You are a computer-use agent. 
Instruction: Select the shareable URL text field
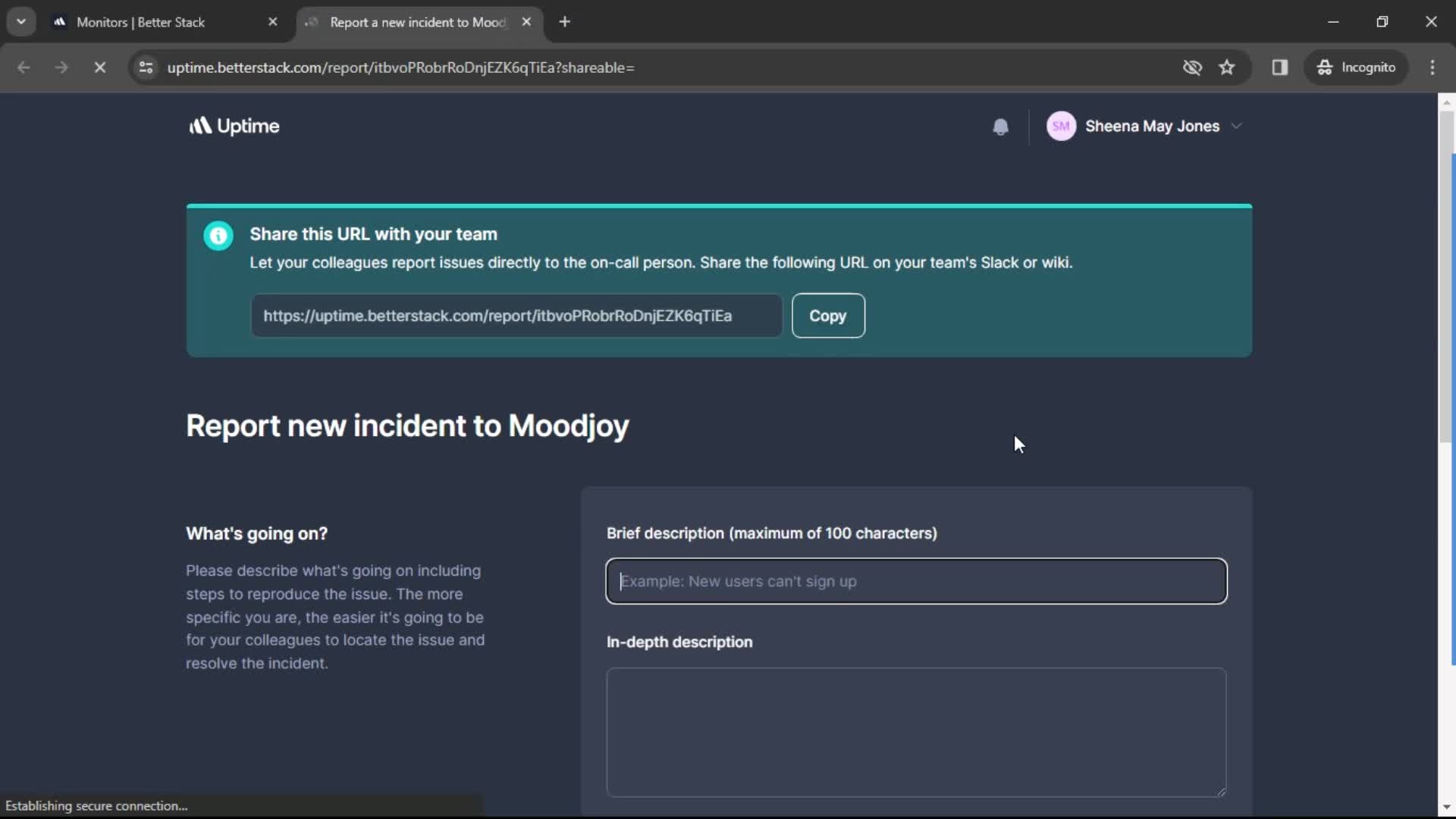(516, 315)
